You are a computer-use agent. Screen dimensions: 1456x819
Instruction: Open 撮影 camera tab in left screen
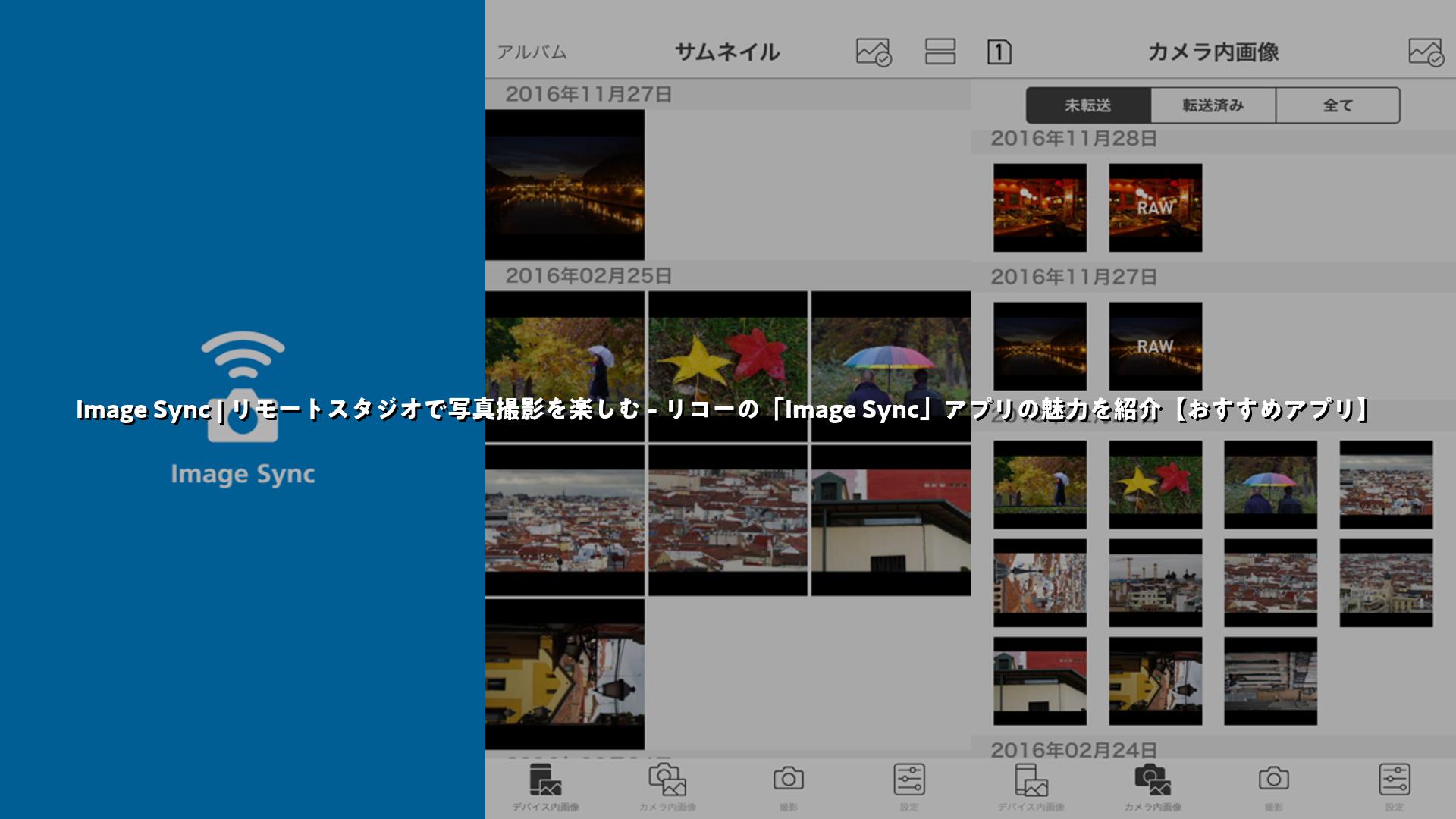(789, 788)
